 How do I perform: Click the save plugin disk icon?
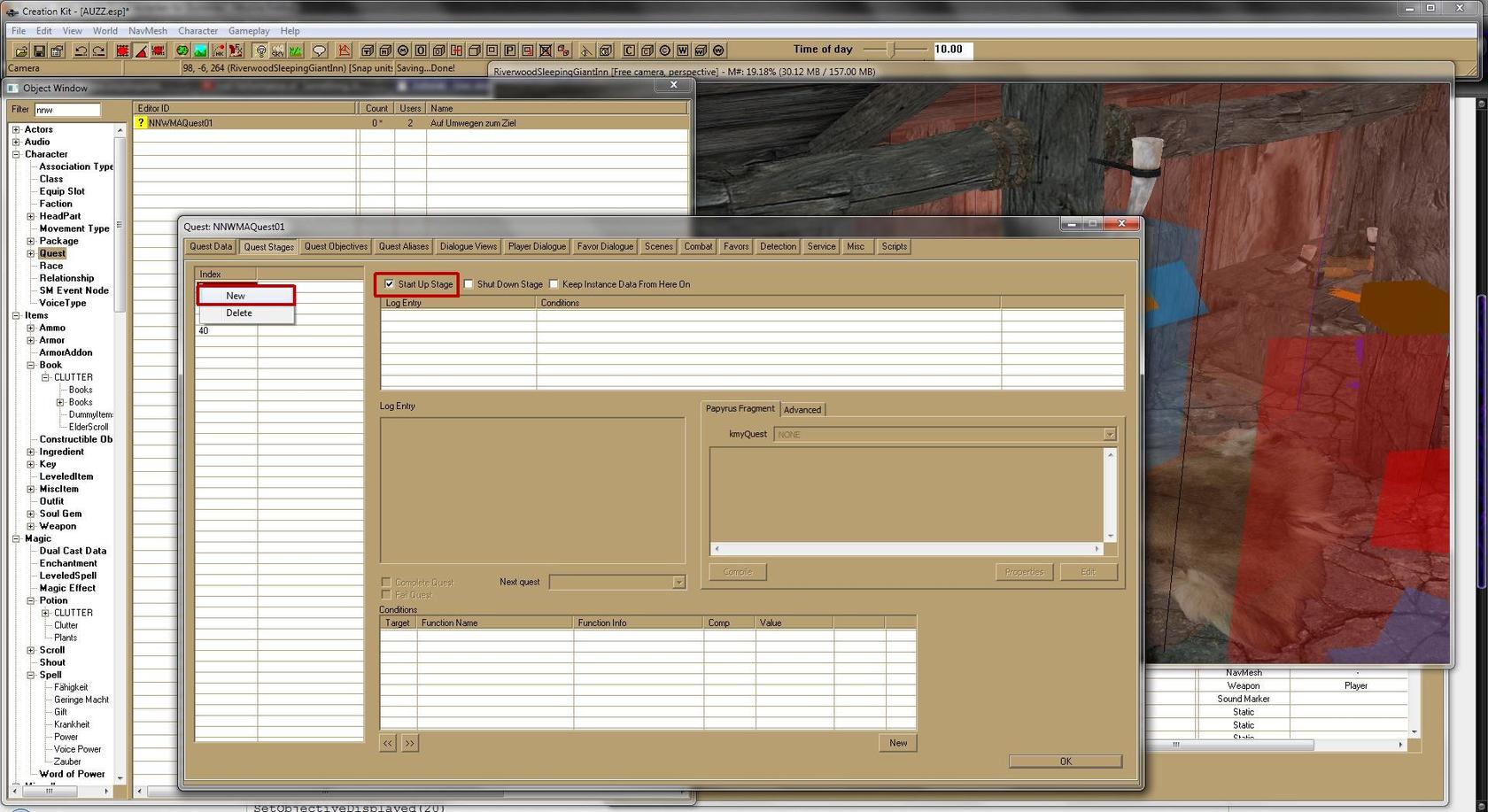39,50
